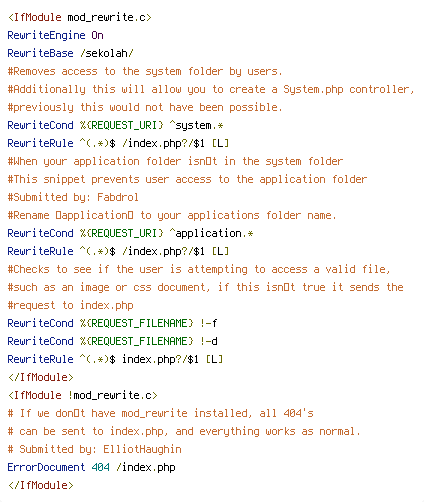This screenshot has width=424, height=502.
Task: Click the first %{REQUEST_URI} variable
Action: coord(122,125)
